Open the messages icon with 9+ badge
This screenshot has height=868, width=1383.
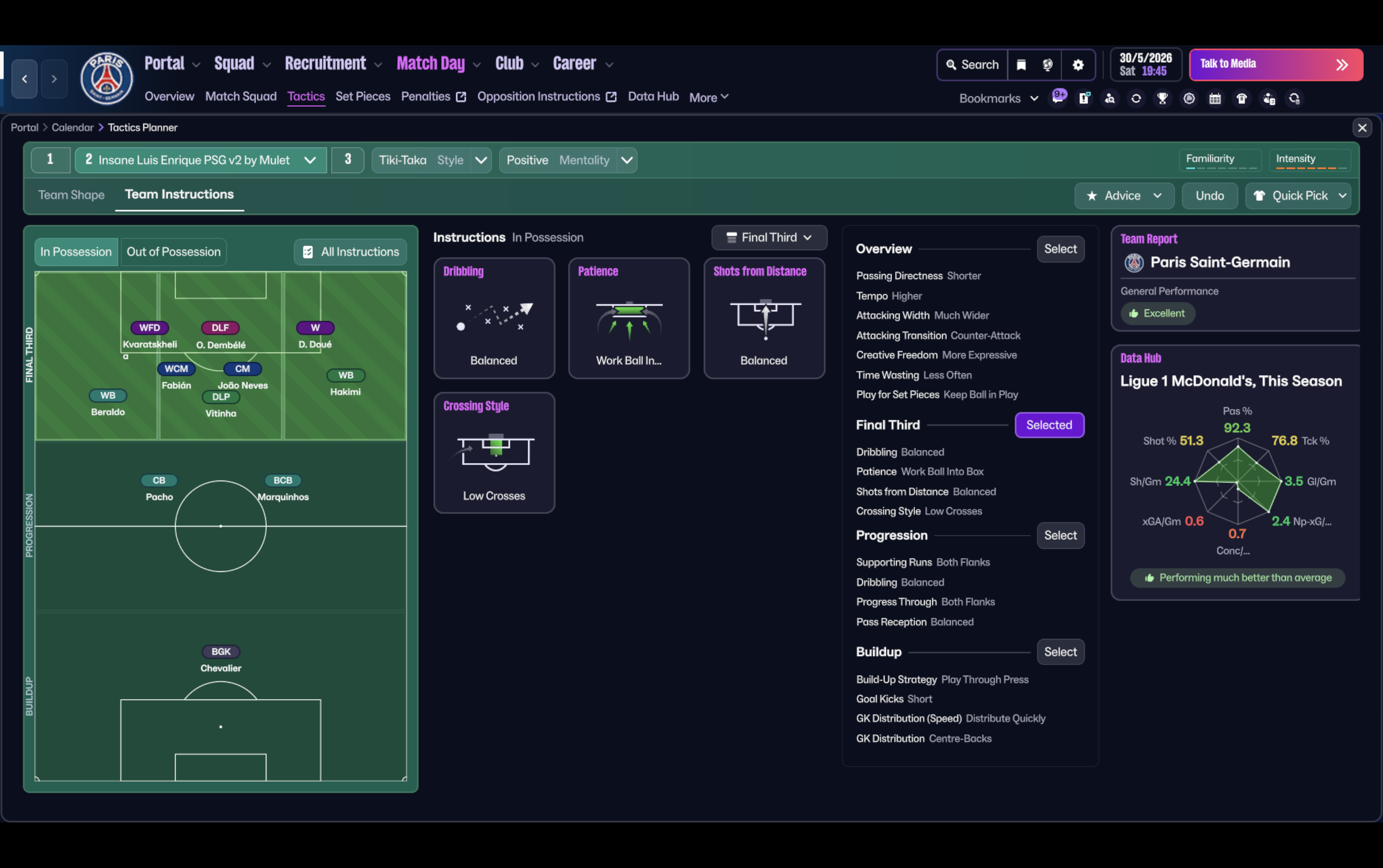coord(1057,98)
